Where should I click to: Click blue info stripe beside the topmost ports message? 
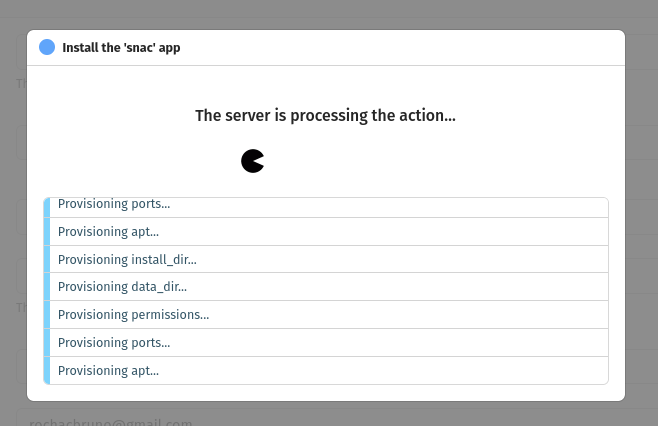(47, 205)
